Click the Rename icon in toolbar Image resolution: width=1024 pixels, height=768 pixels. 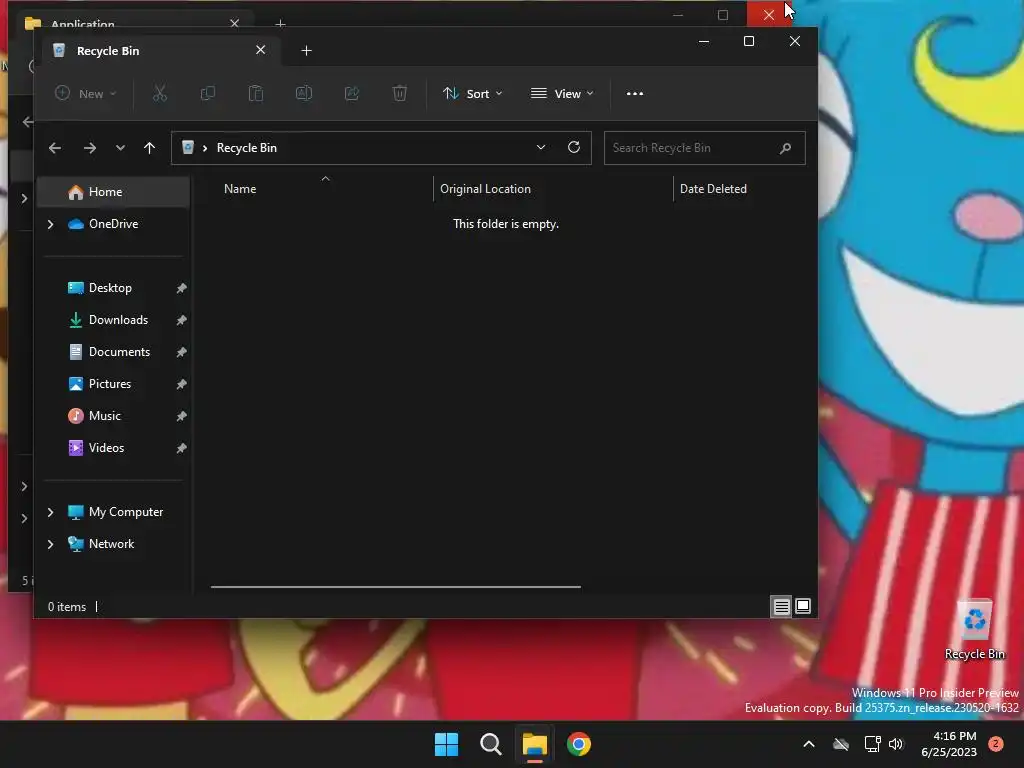tap(304, 93)
